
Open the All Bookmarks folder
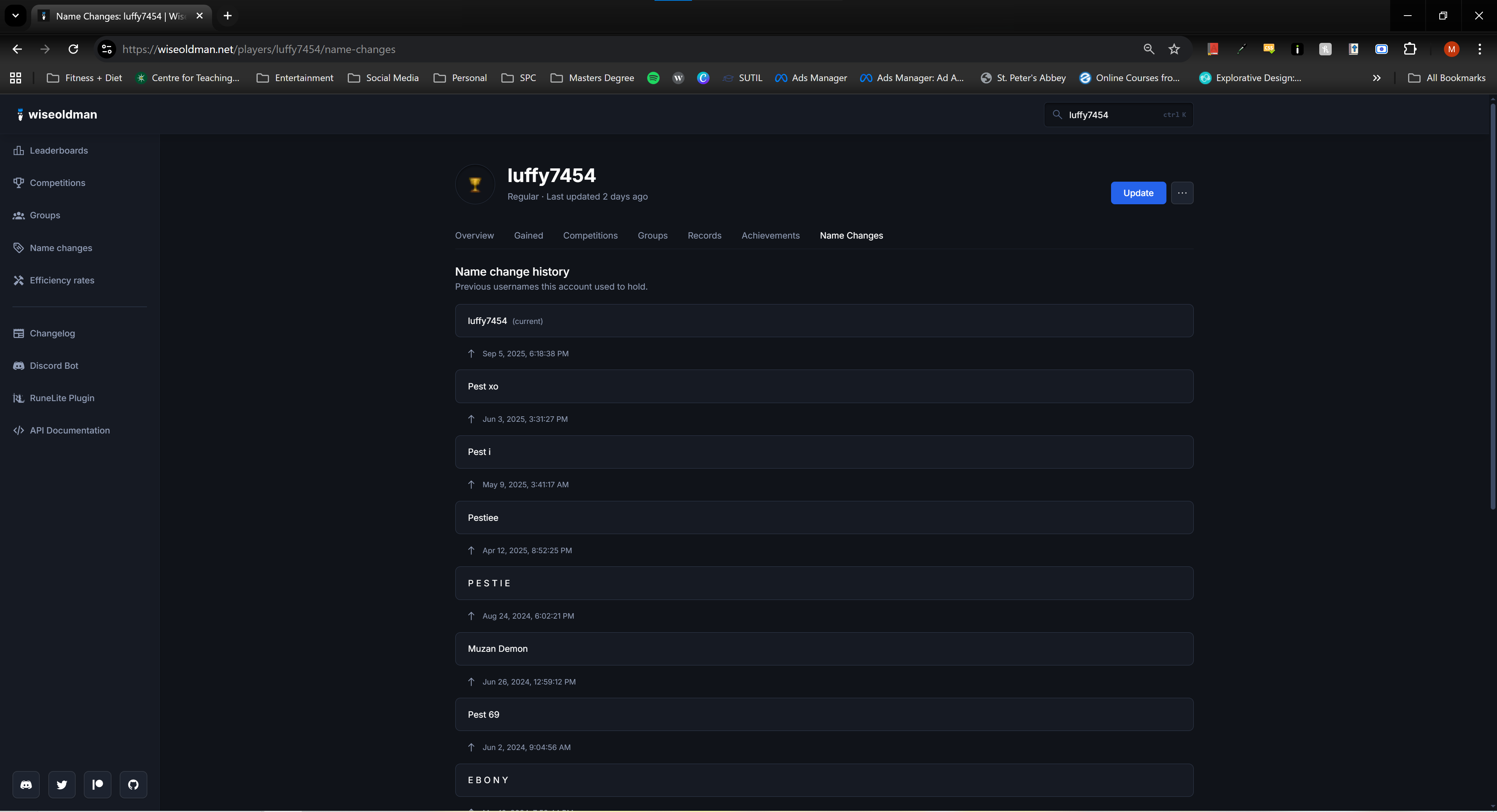pos(1446,78)
